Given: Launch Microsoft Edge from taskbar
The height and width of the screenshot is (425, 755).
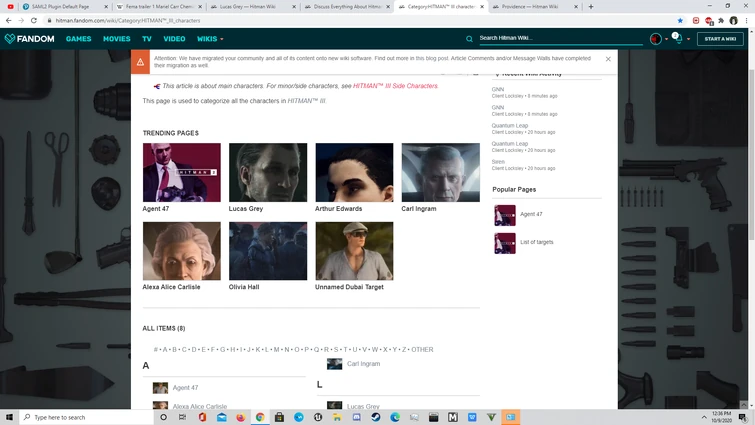Looking at the screenshot, I should (395, 417).
